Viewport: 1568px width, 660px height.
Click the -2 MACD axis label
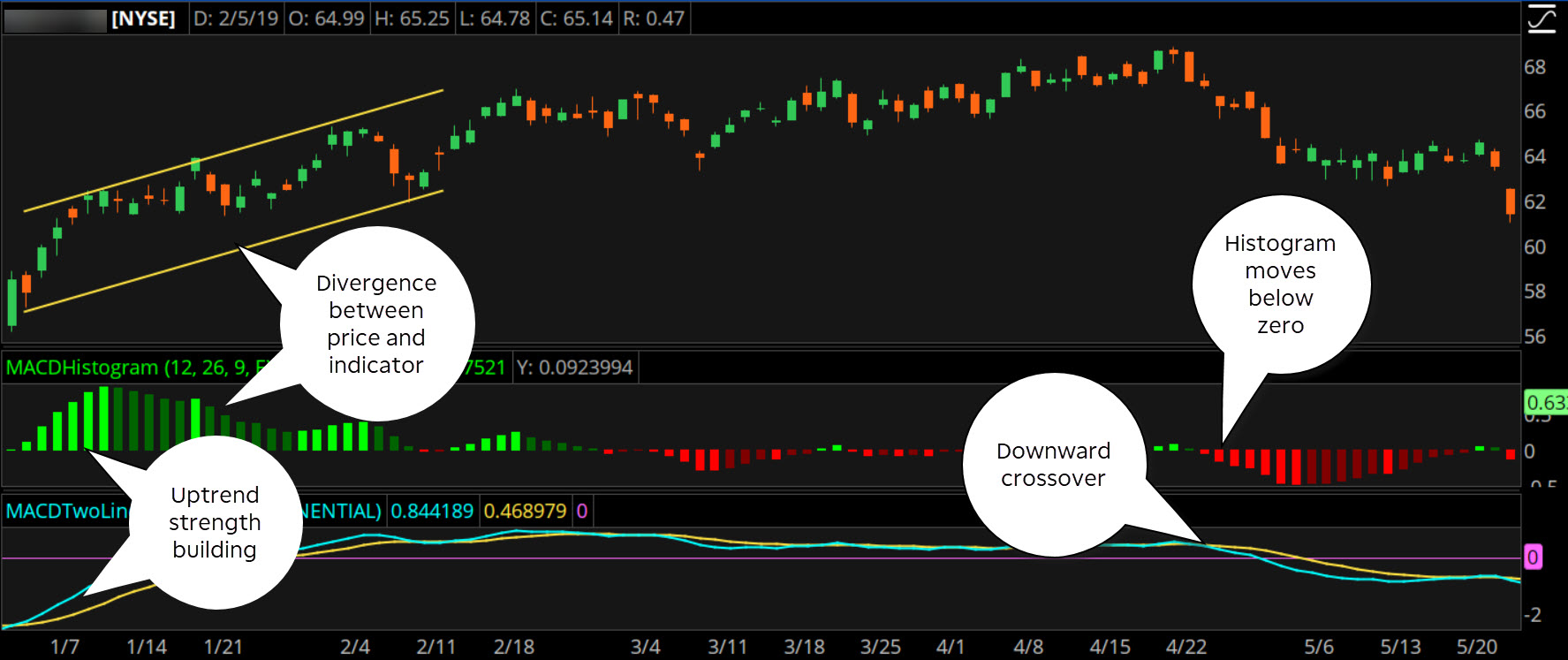(1533, 615)
